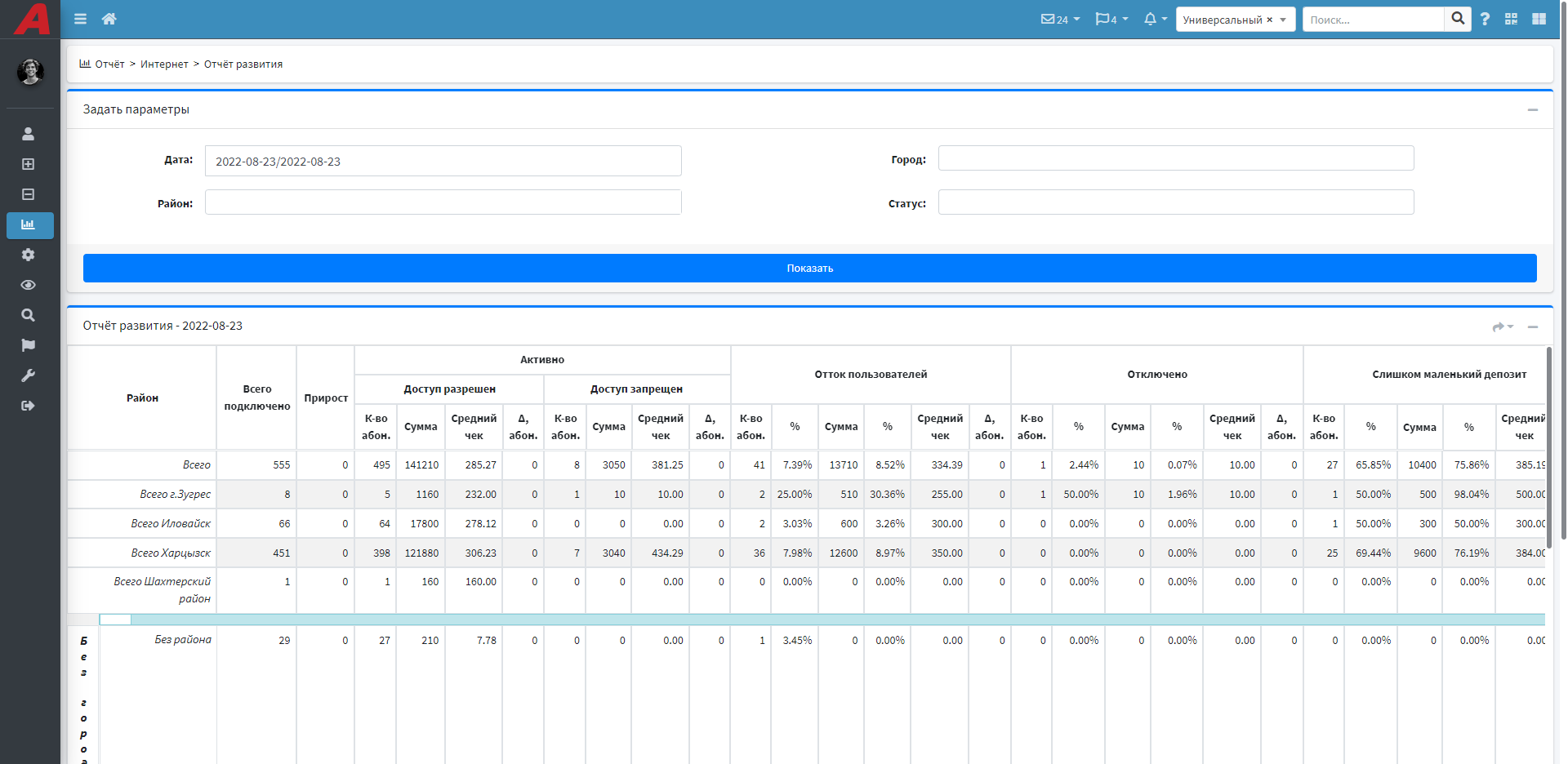Click the Дата date range field

tap(443, 161)
